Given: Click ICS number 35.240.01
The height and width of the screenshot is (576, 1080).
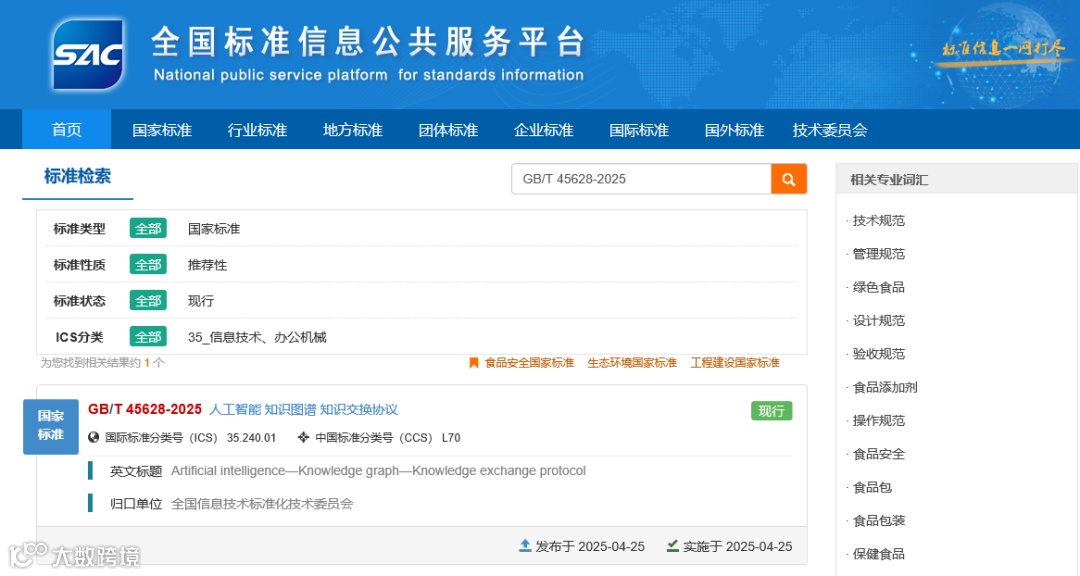Looking at the screenshot, I should (251, 438).
